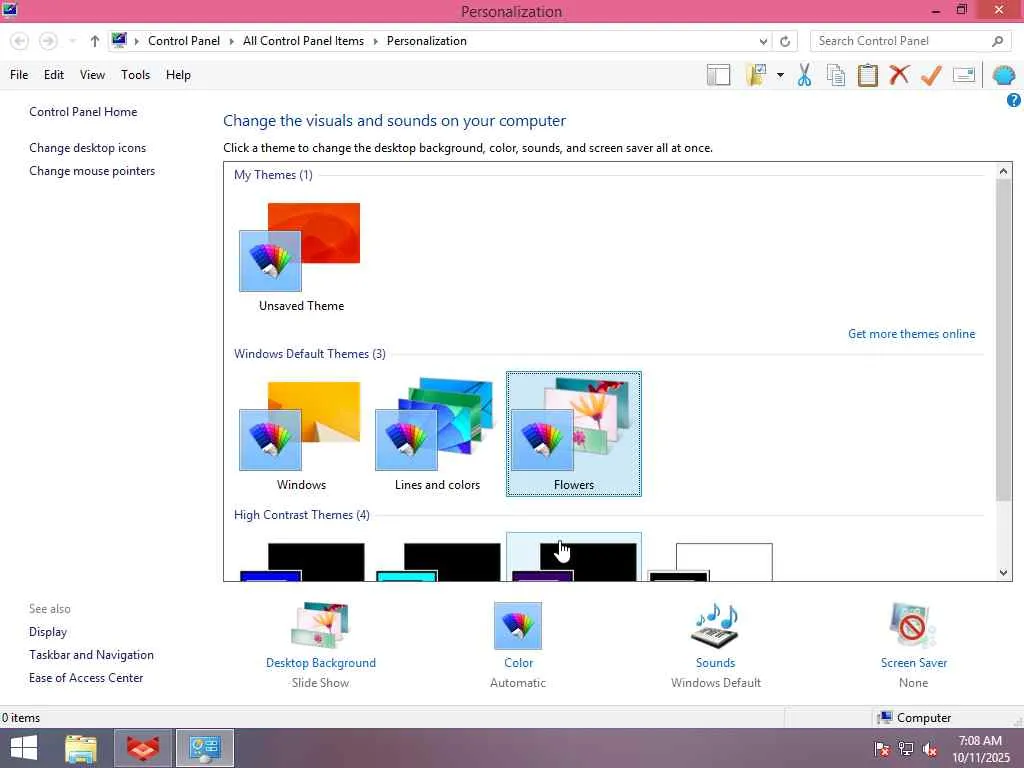Expand the folder options toolbar dropdown arrow
This screenshot has width=1024, height=768.
[x=780, y=75]
